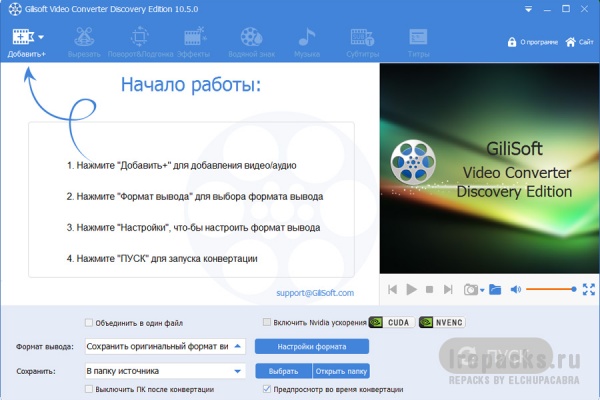The image size is (600, 400).
Task: Click instruction 1 about Добавить+ text
Action: click(181, 165)
